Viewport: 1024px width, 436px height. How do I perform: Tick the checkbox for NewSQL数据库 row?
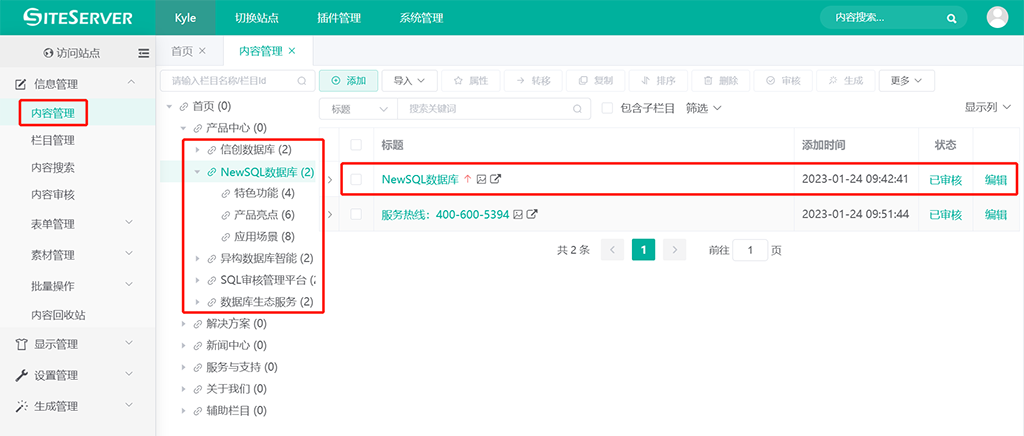tap(356, 180)
